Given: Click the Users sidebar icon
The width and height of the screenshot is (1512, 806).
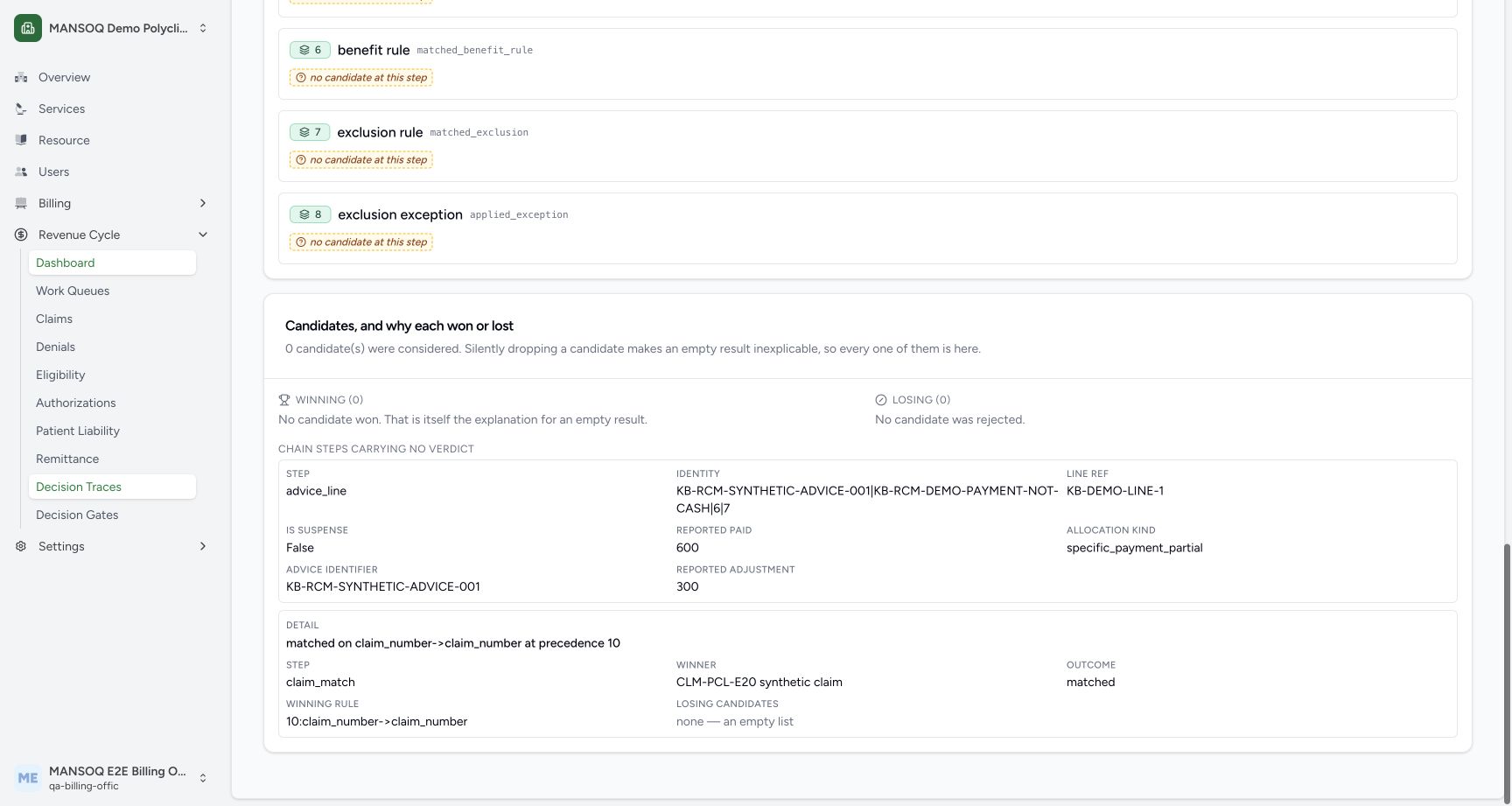Looking at the screenshot, I should [21, 172].
